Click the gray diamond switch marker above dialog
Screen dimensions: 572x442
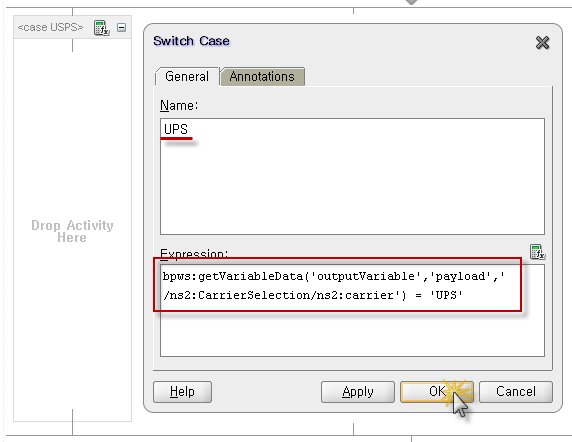coord(411,2)
